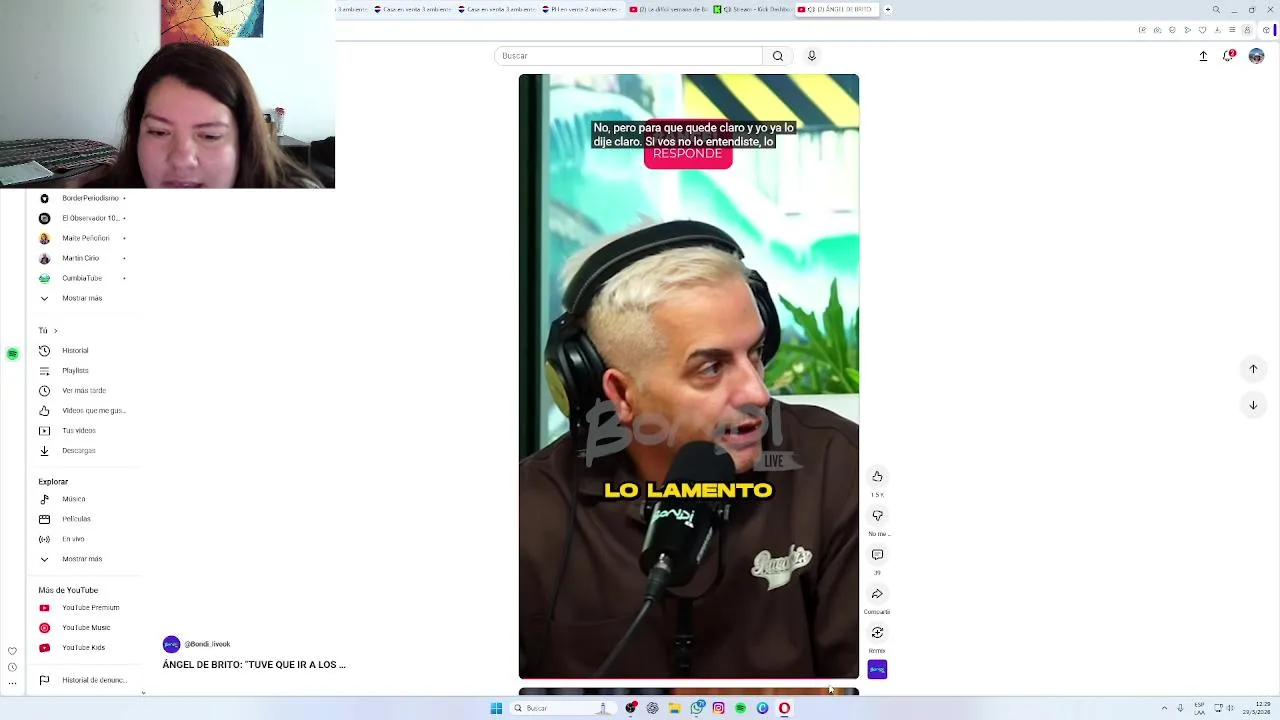
Task: Open Videos que me gustan
Action: tap(84, 410)
